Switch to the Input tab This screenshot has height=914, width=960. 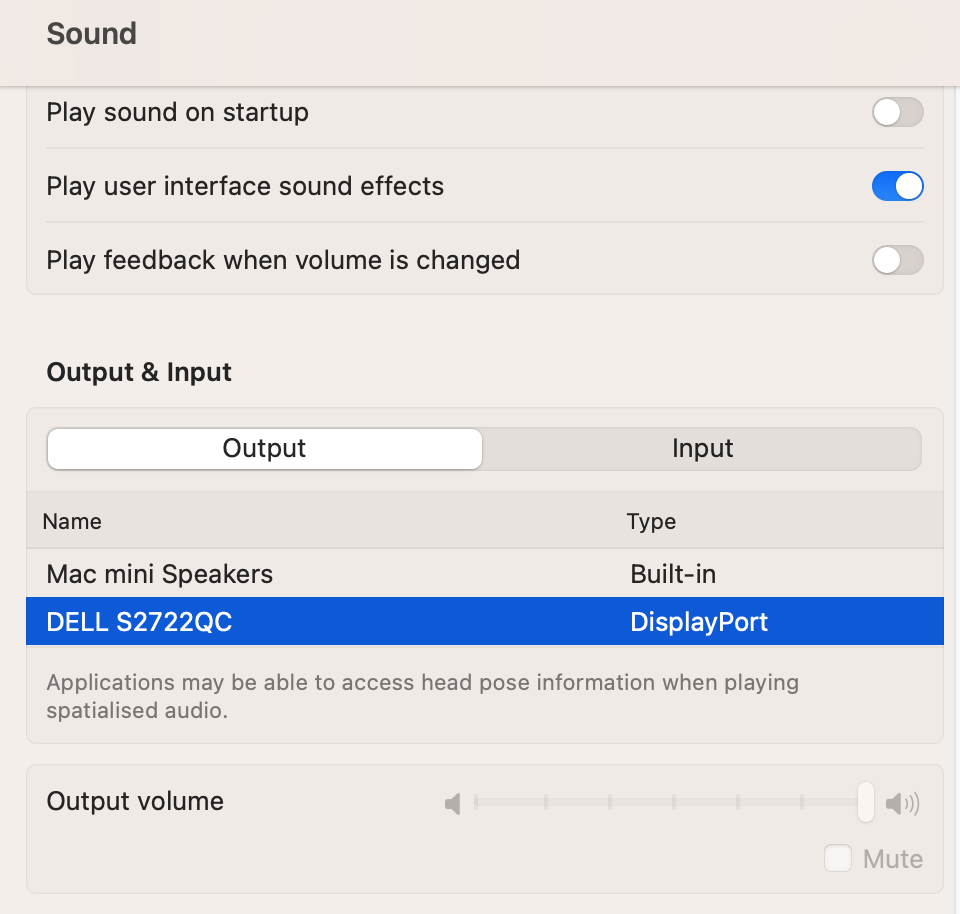click(x=702, y=449)
